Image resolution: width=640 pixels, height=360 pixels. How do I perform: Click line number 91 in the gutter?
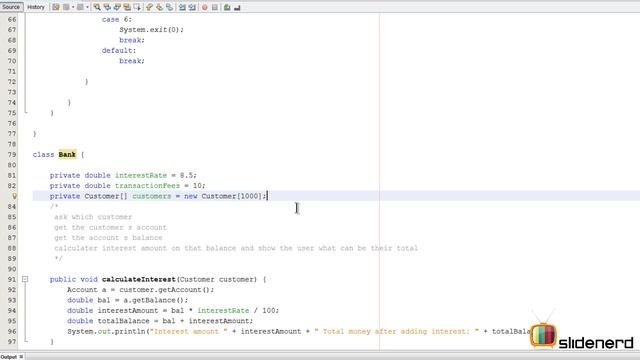tap(12, 279)
